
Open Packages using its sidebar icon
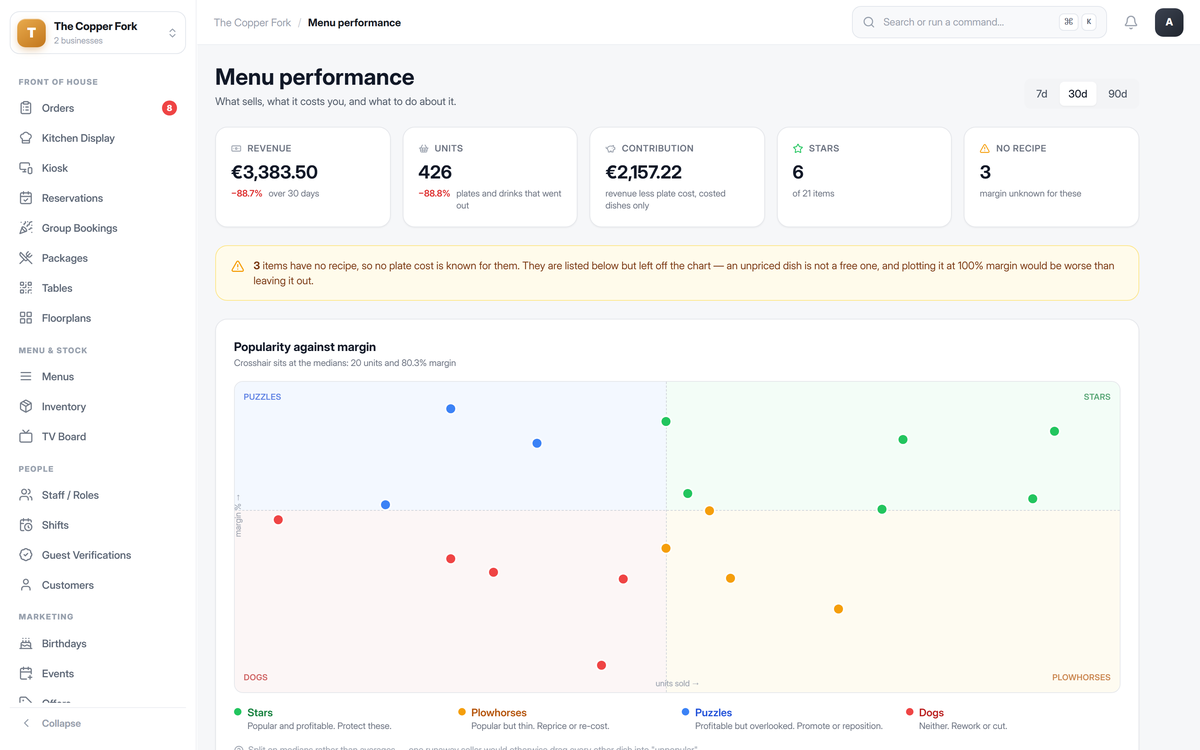[26, 258]
